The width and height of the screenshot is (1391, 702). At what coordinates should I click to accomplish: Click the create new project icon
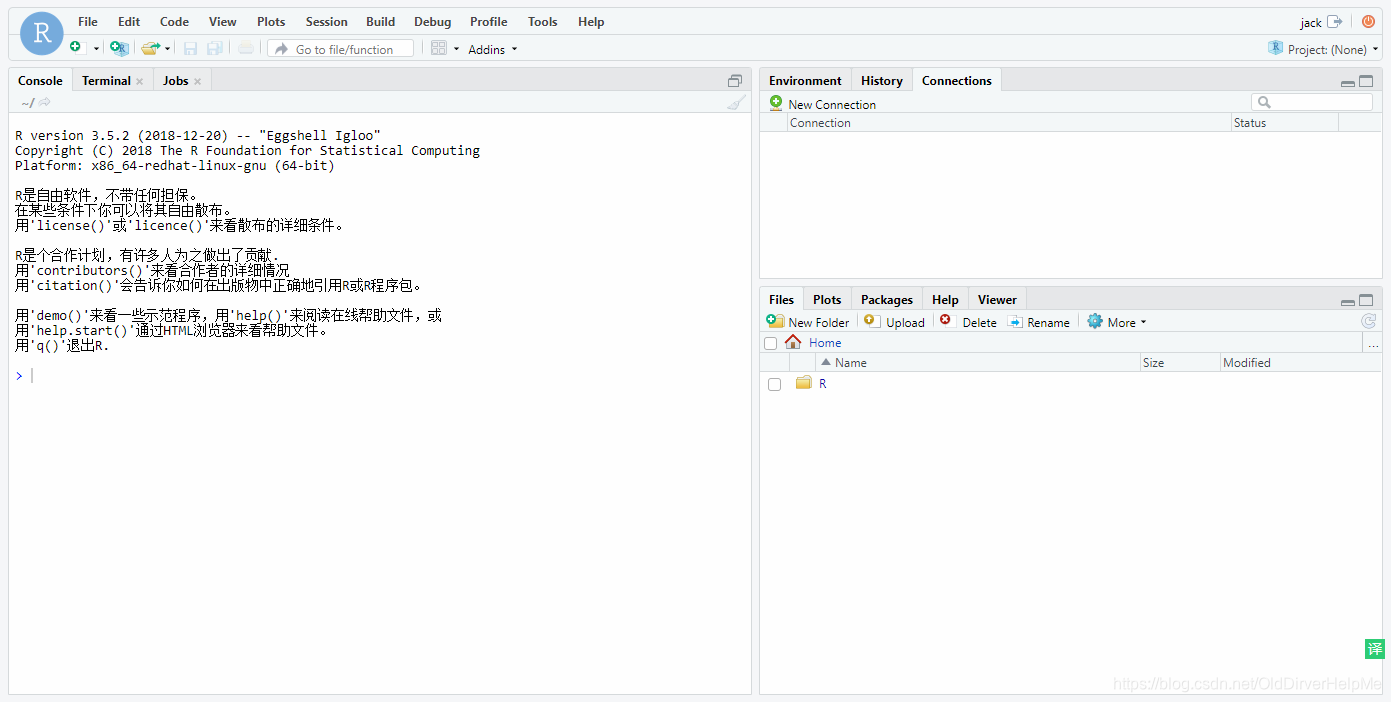click(119, 48)
